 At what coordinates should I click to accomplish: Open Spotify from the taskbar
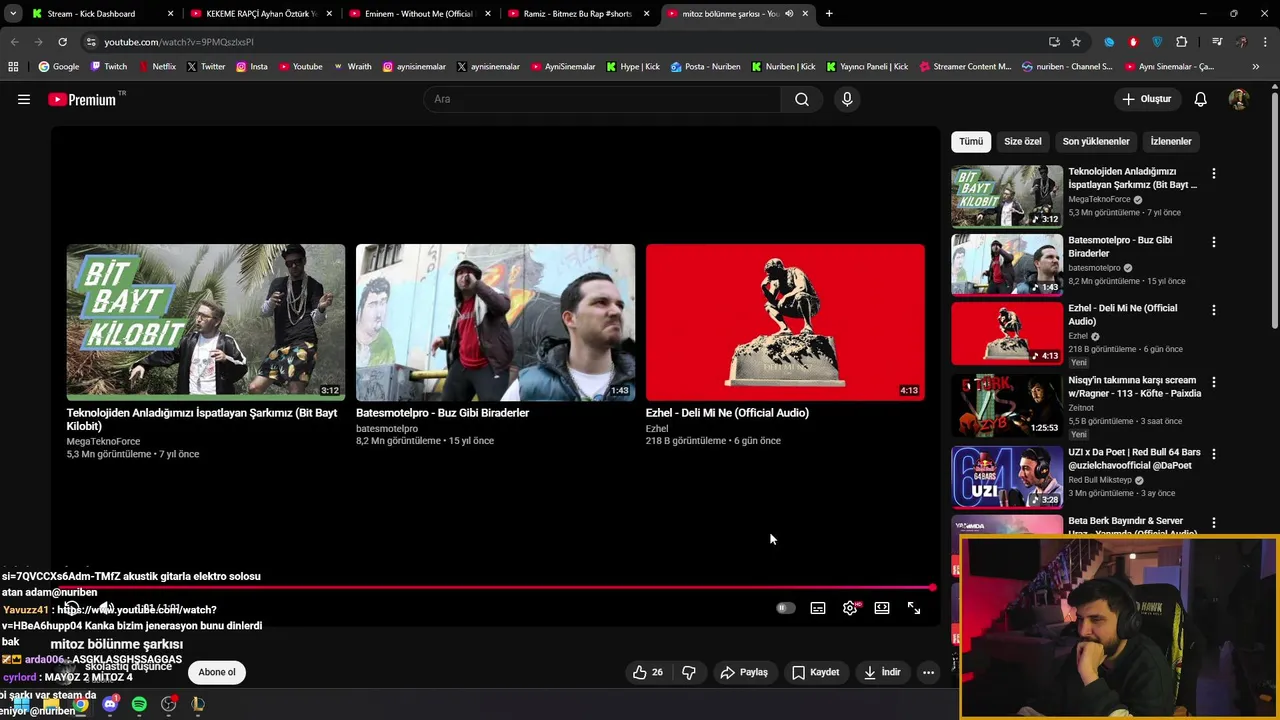[139, 704]
